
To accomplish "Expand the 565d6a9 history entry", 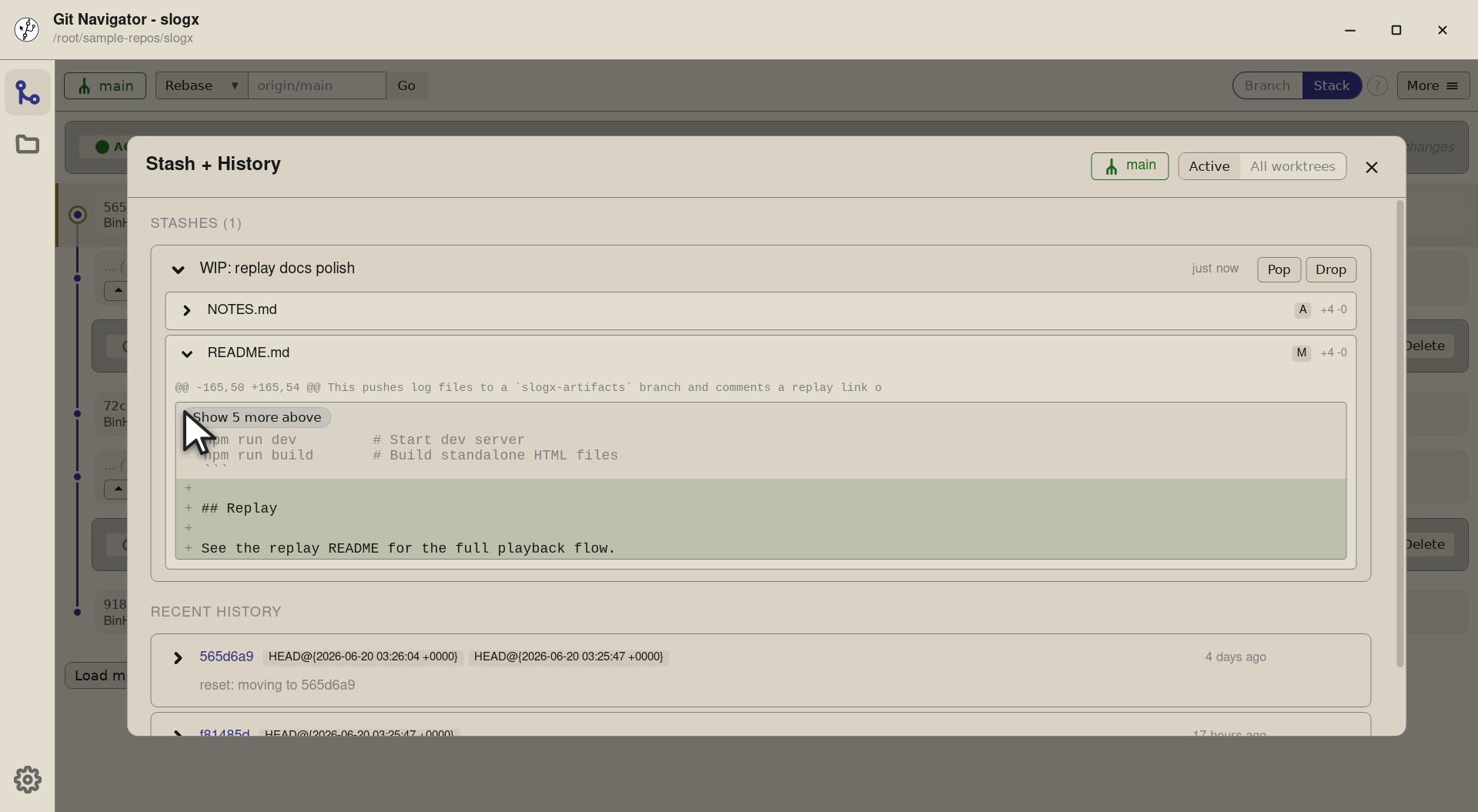I will point(178,657).
